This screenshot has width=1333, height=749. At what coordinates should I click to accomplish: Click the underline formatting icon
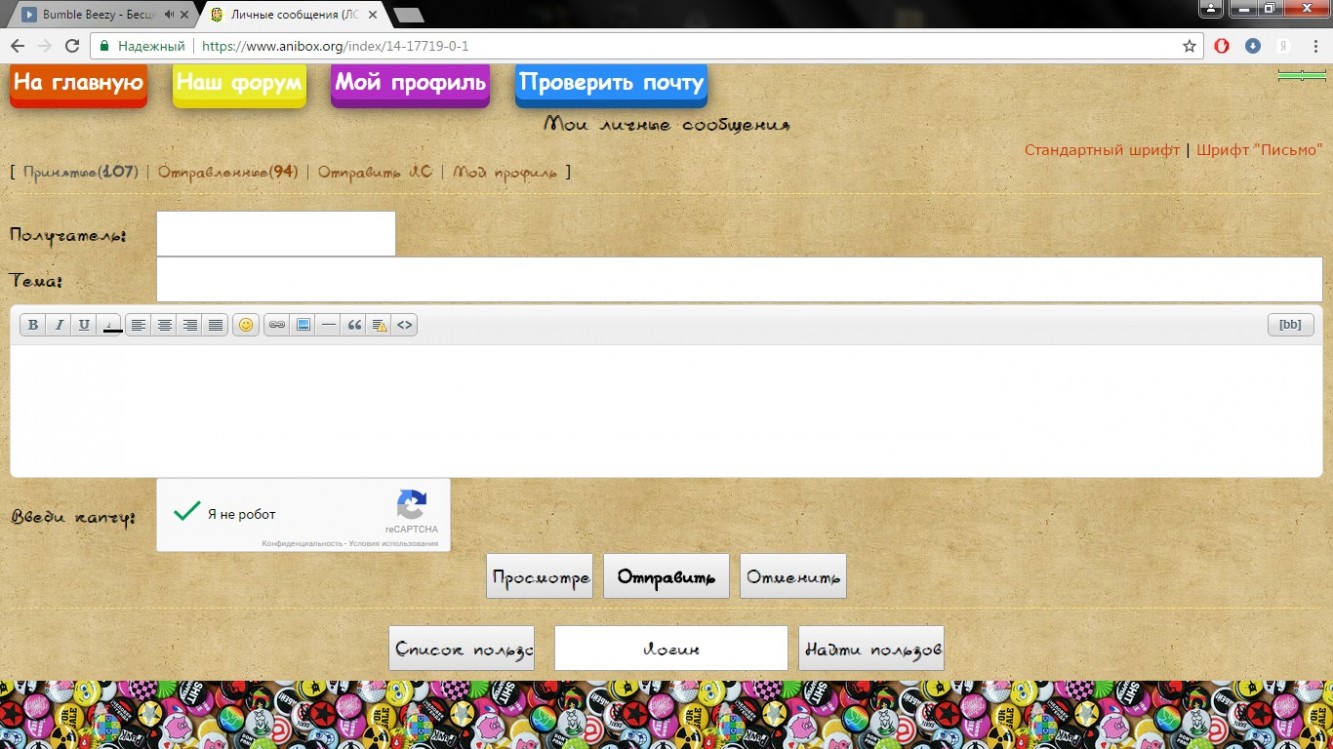pos(84,325)
